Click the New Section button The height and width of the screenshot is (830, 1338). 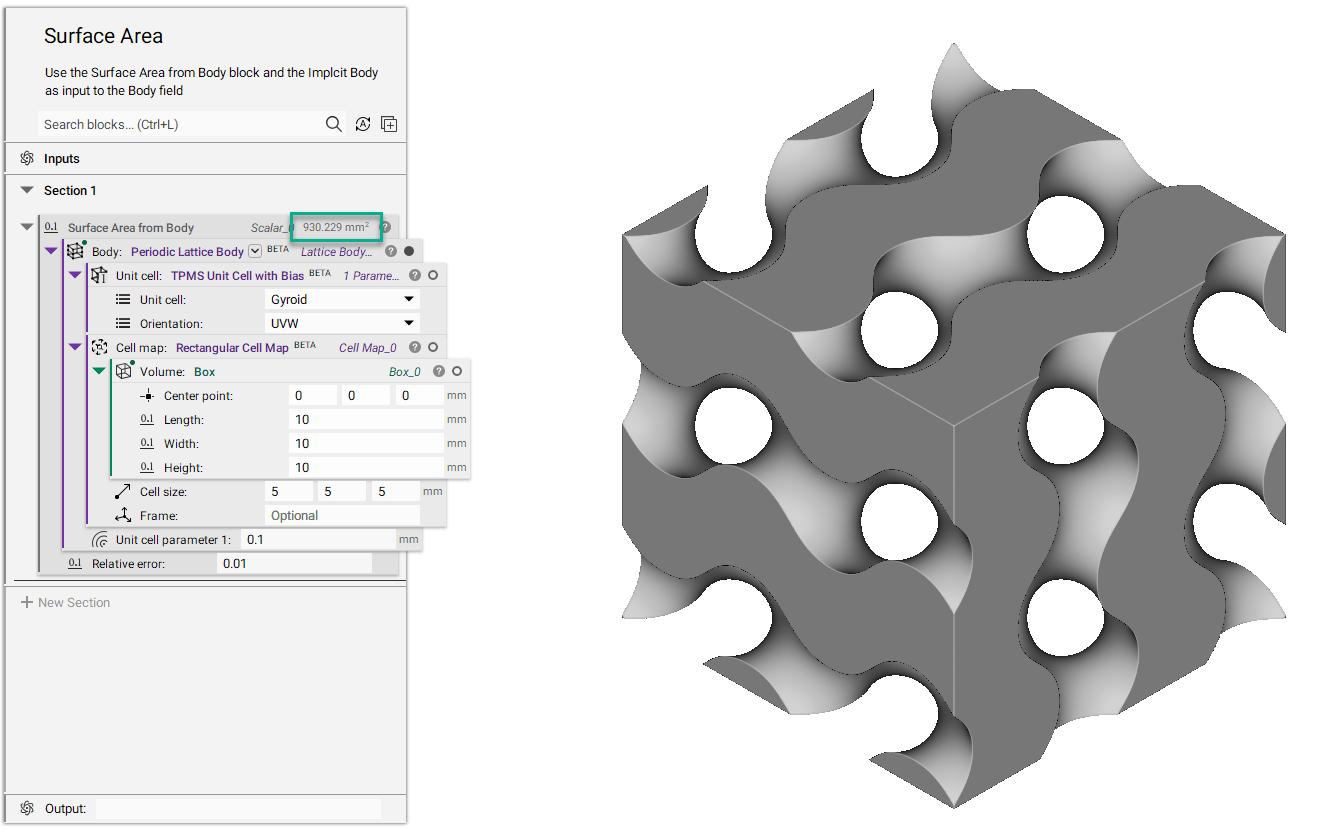pos(65,602)
